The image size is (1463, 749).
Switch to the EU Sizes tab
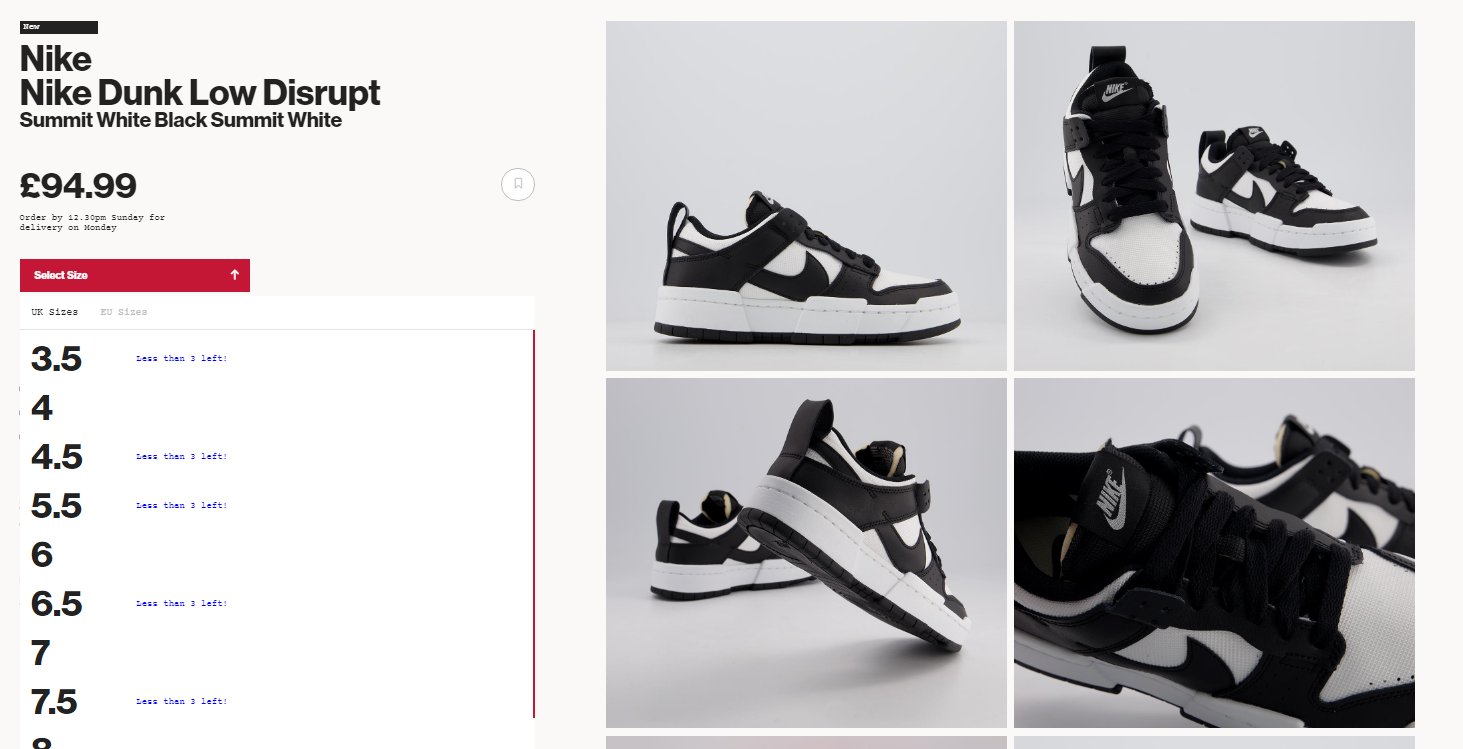click(124, 312)
